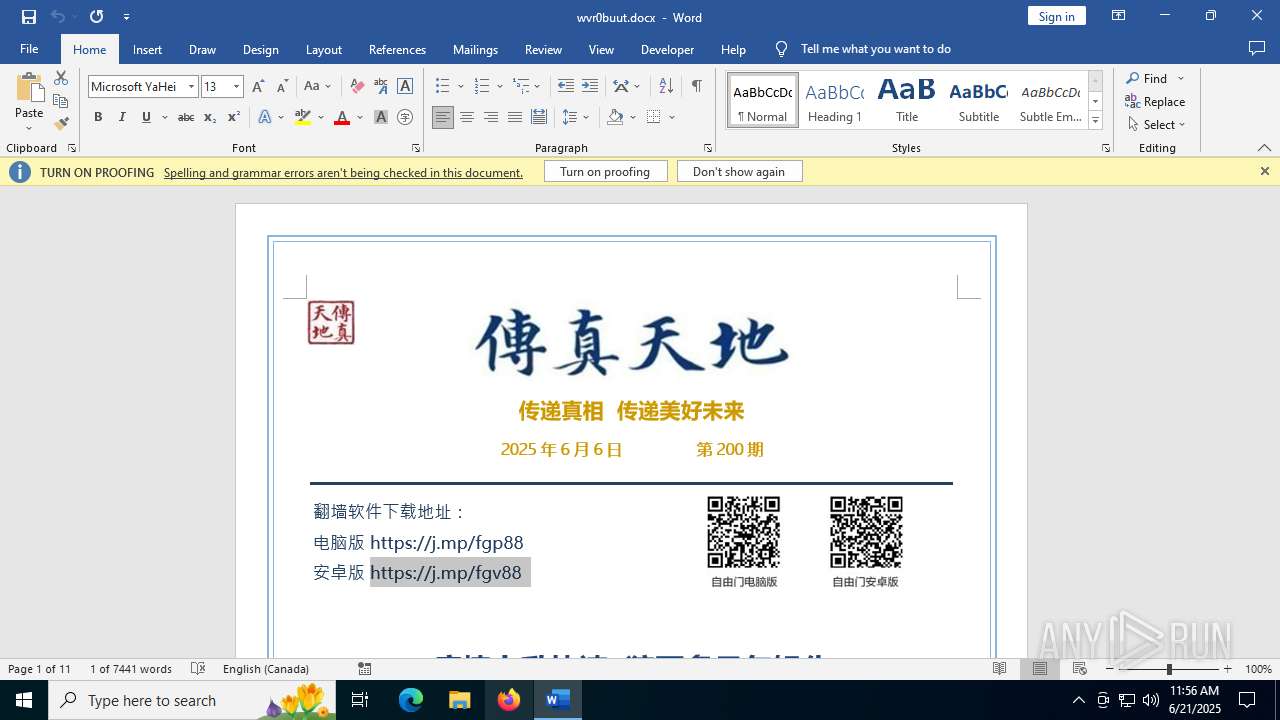Screen dimensions: 1280x720
Task: Click the Clear All Formatting icon
Action: 357,87
